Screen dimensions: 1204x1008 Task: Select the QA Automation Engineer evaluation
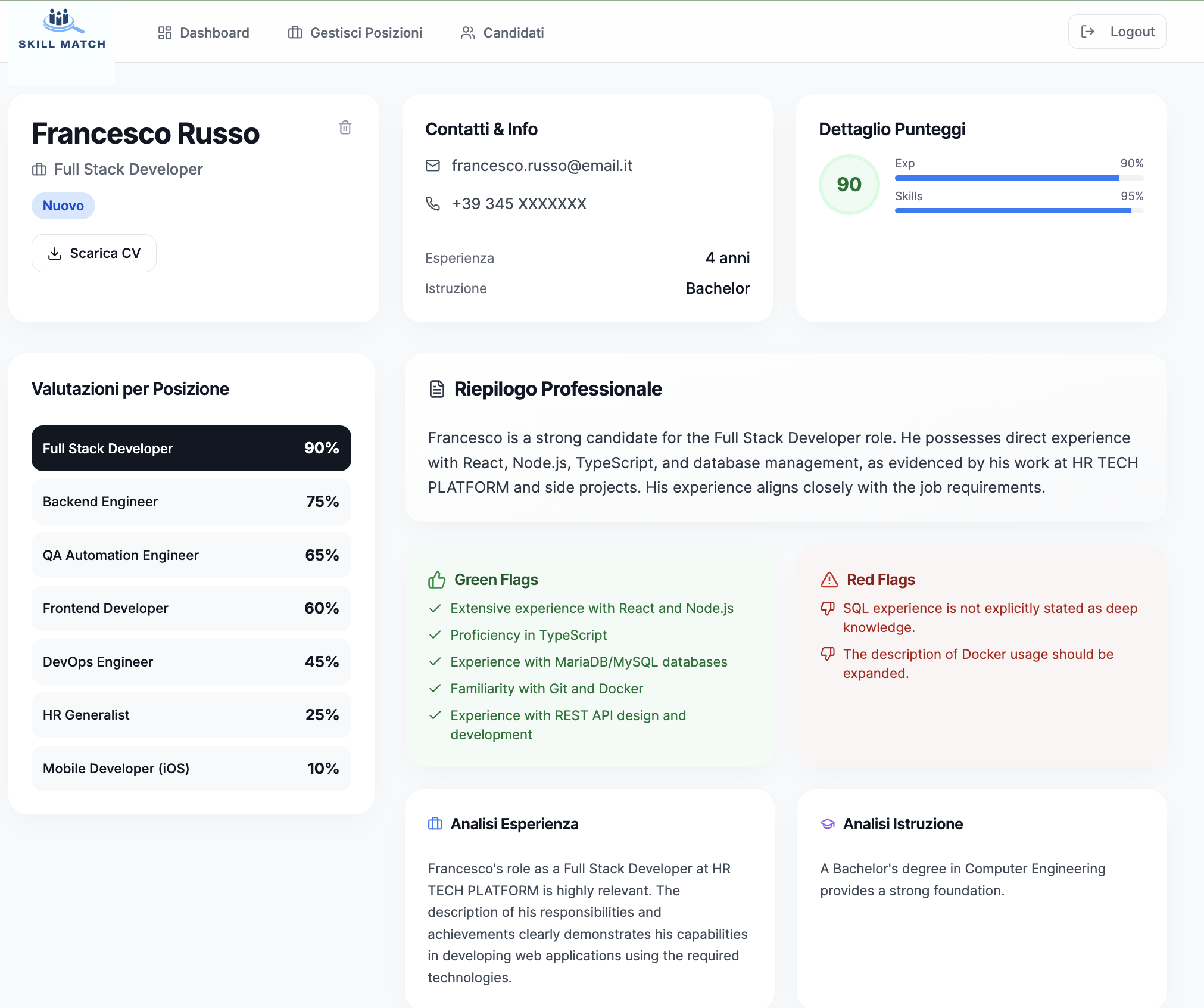click(x=191, y=555)
